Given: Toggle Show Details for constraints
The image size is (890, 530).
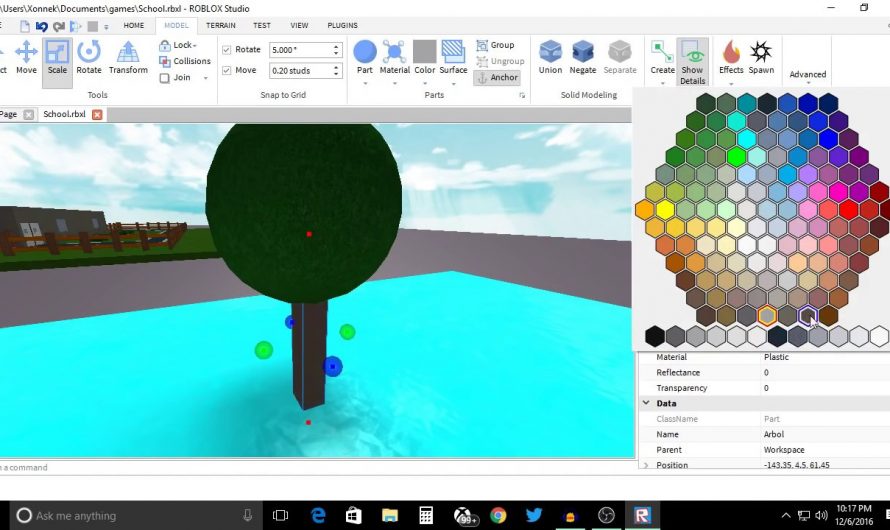Looking at the screenshot, I should (x=692, y=62).
